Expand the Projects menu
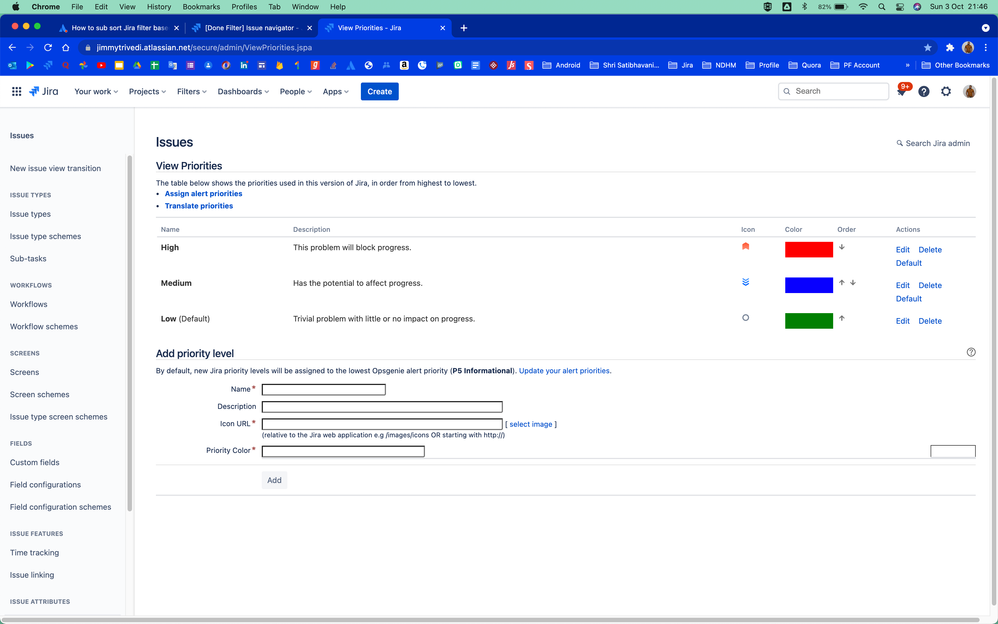This screenshot has width=998, height=624. [147, 91]
